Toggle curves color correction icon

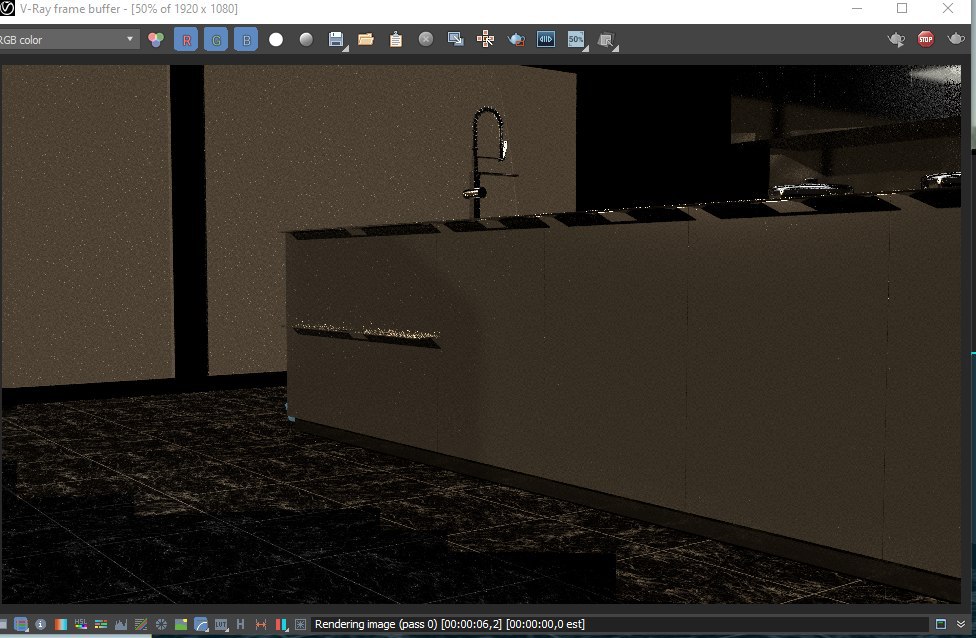click(141, 624)
